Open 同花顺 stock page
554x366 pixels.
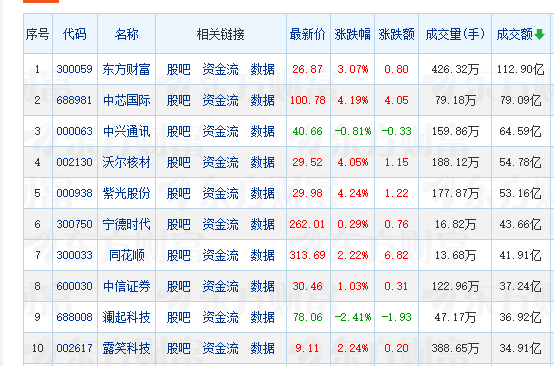(126, 255)
